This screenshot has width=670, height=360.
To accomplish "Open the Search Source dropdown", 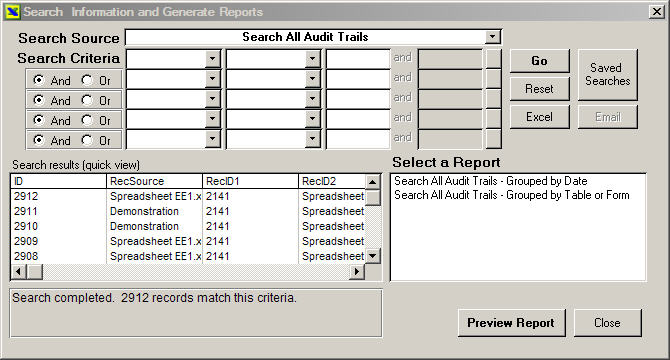I will pos(492,37).
